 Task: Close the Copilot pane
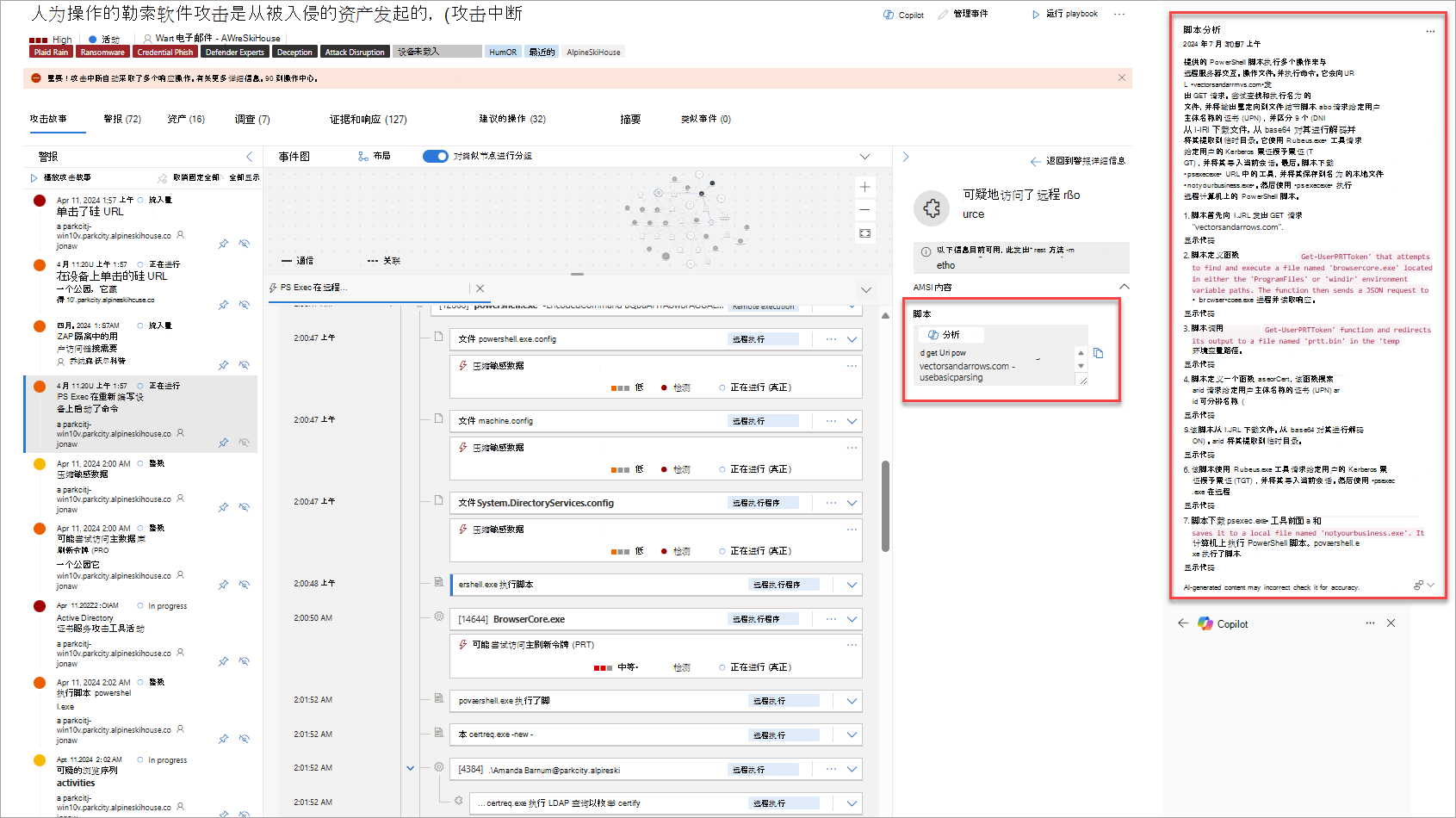(1391, 623)
